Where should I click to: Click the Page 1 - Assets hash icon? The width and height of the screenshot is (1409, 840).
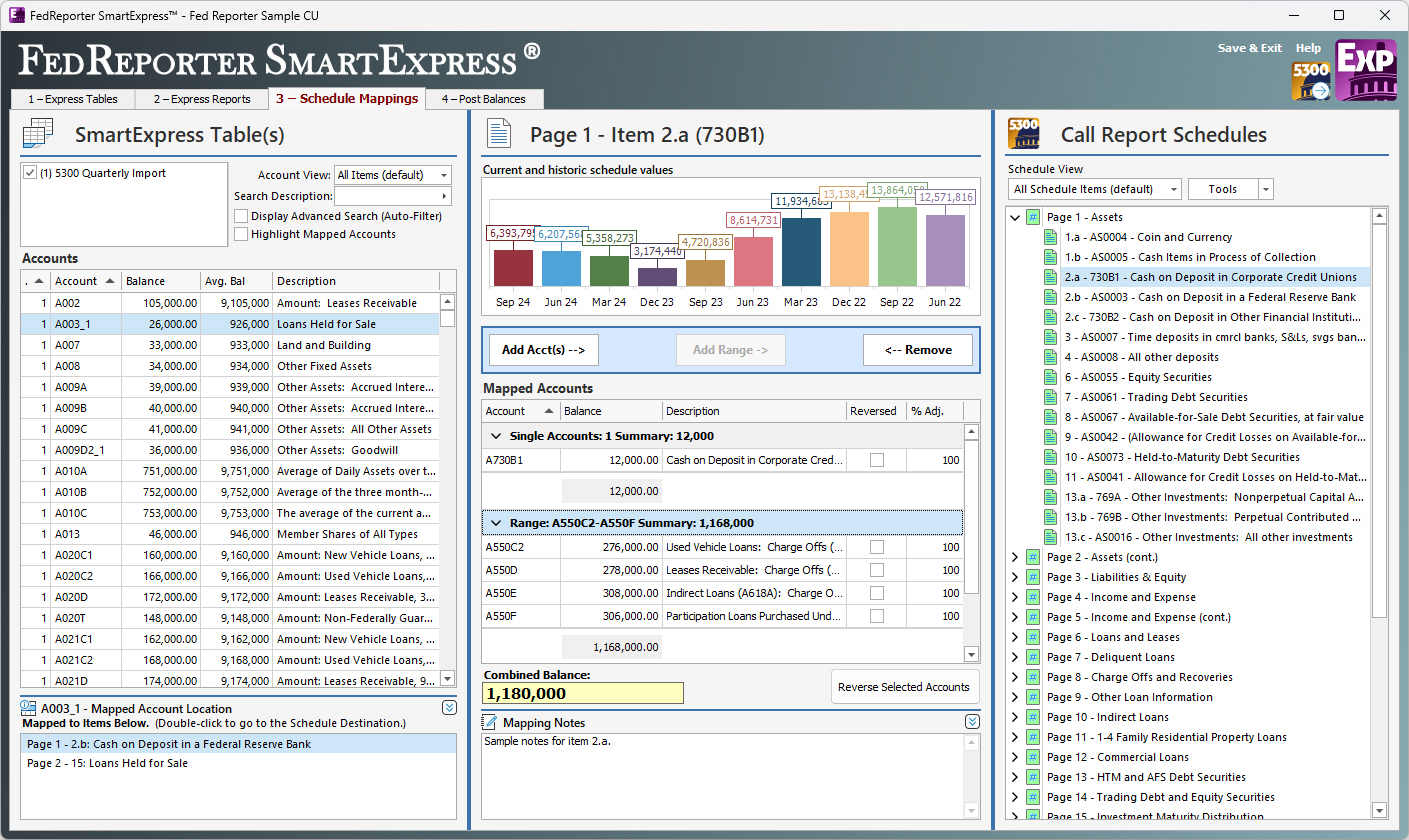1034,217
